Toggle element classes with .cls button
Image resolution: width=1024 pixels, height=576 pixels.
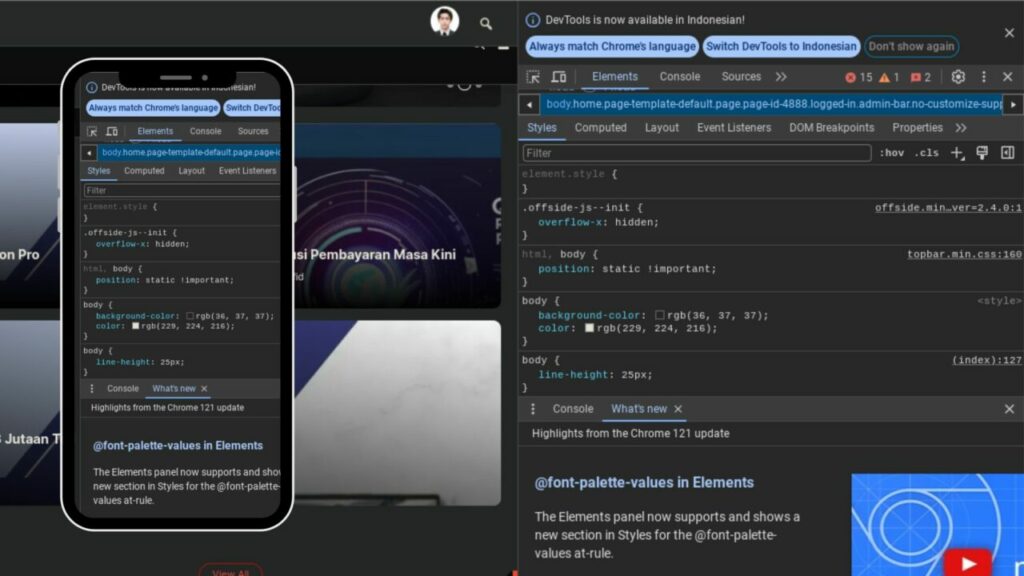[x=926, y=152]
